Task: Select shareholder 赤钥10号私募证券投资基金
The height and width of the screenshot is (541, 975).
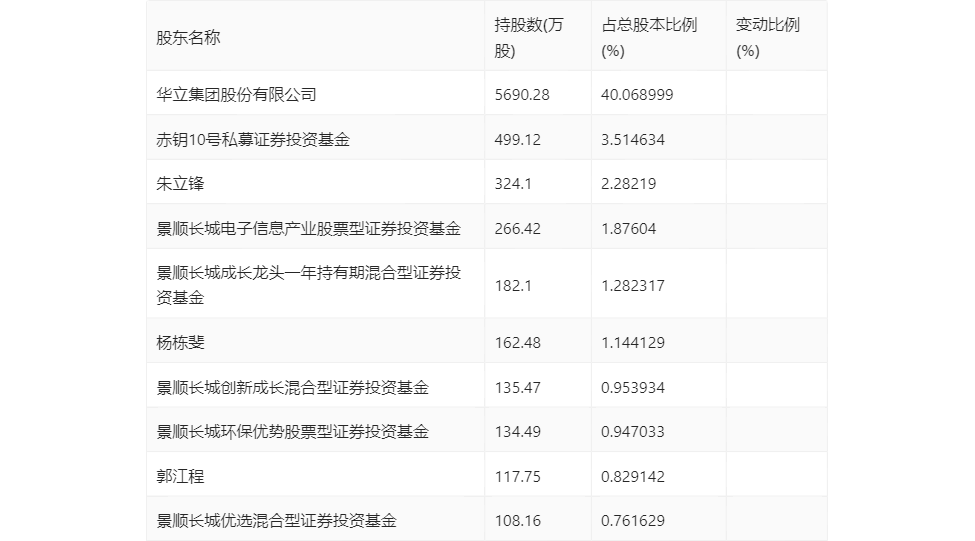Action: coord(253,139)
